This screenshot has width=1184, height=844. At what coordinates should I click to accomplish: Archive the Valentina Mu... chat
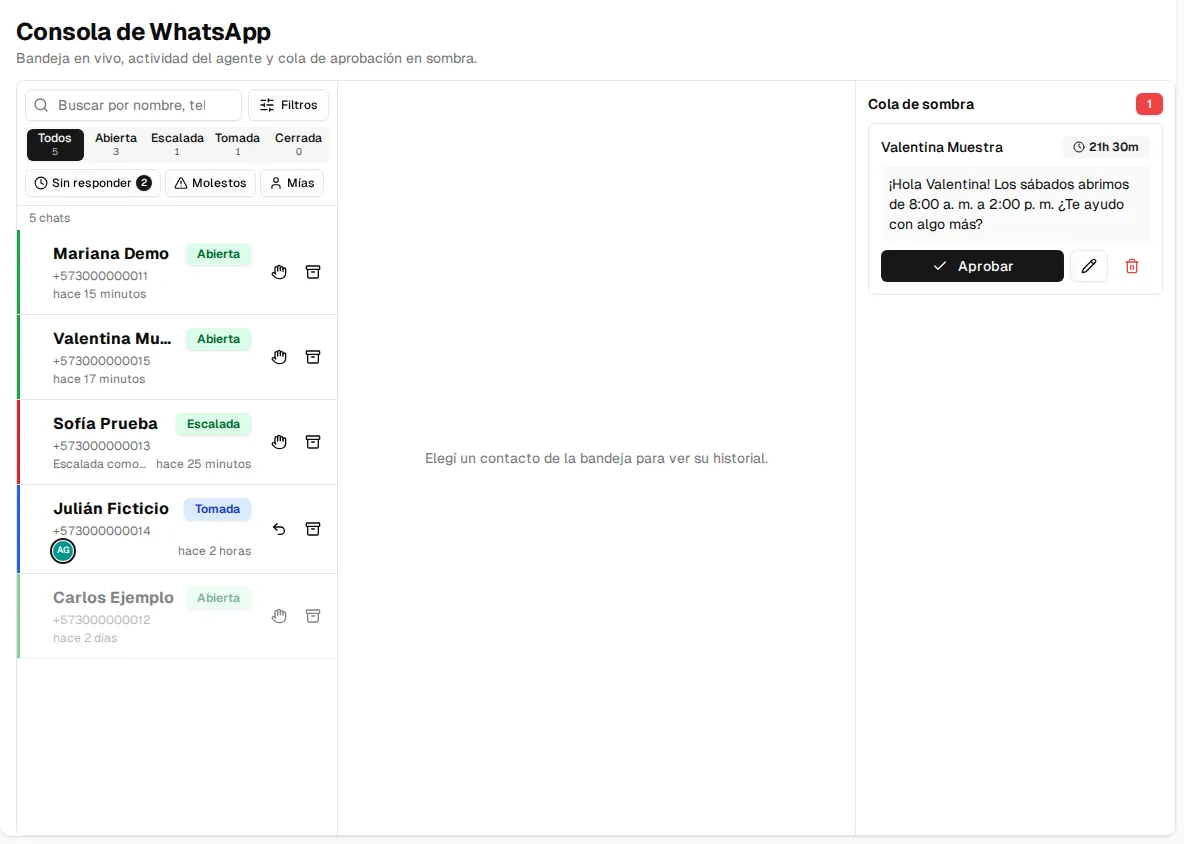pos(313,357)
